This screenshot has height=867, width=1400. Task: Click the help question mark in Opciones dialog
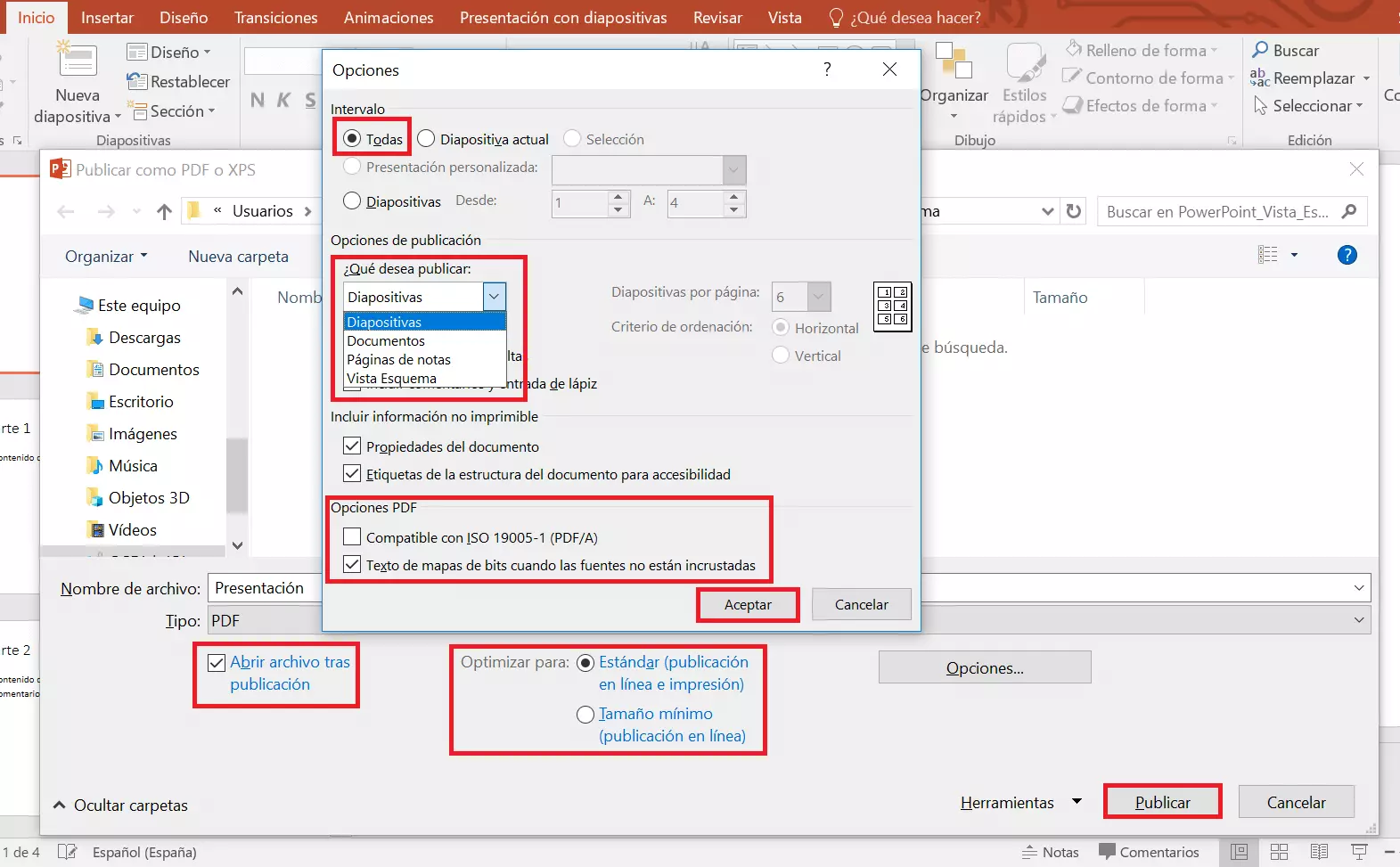pos(827,70)
